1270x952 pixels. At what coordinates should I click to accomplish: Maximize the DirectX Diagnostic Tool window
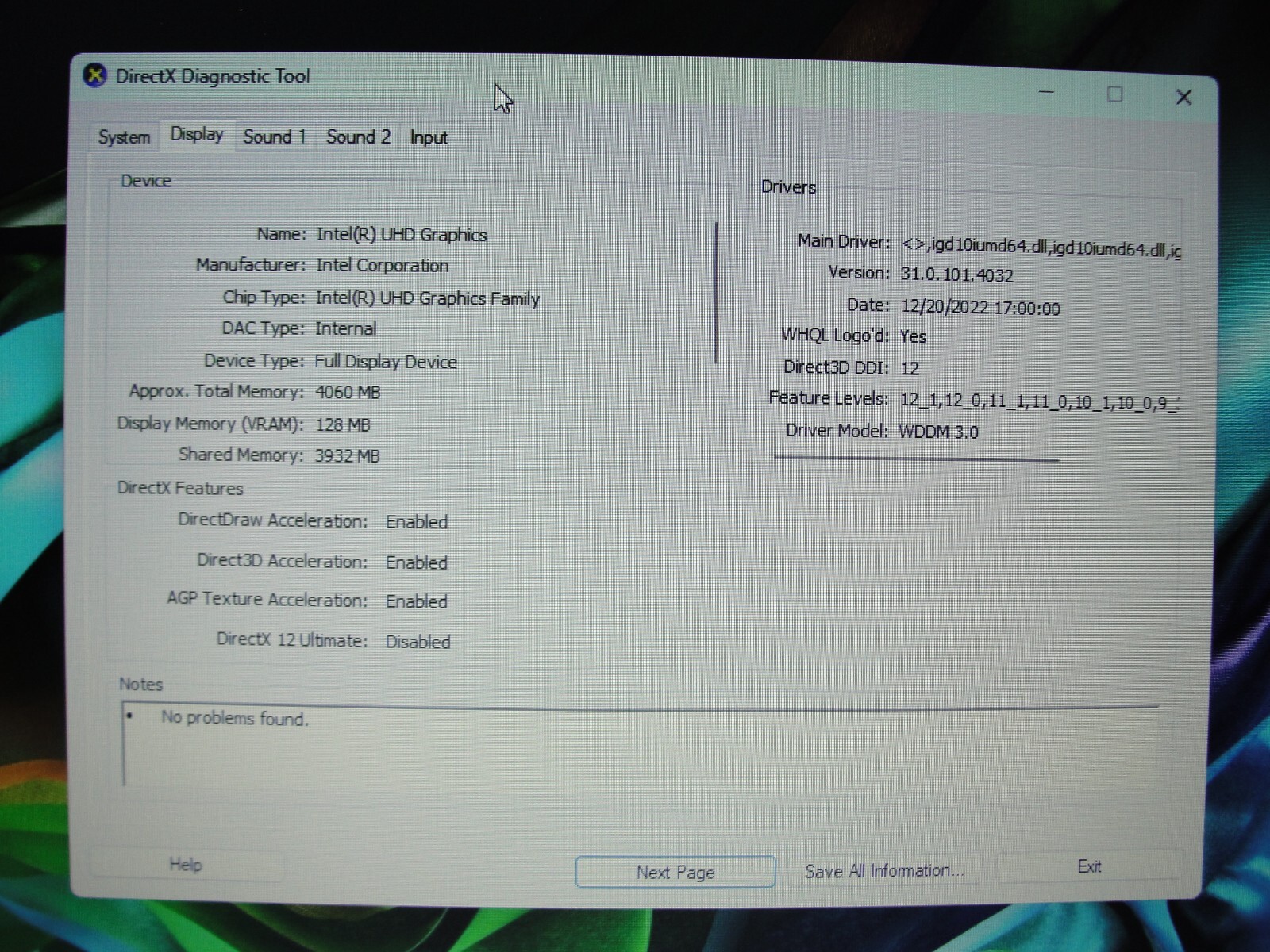1114,94
